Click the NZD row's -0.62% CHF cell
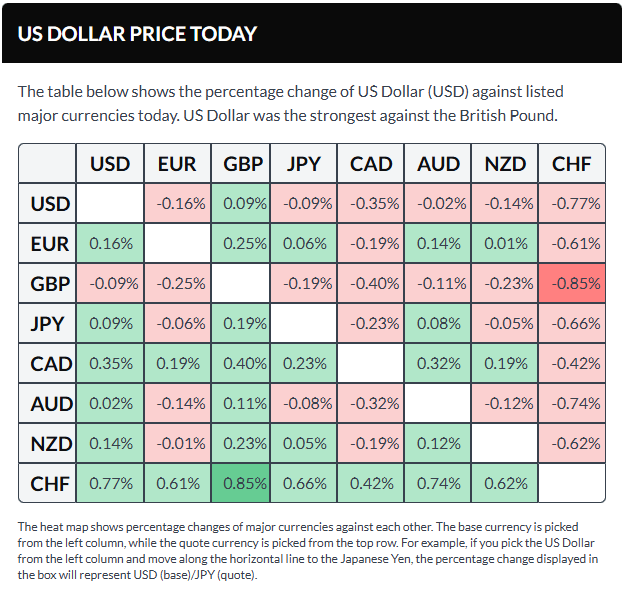The width and height of the screenshot is (625, 590). pyautogui.click(x=572, y=443)
